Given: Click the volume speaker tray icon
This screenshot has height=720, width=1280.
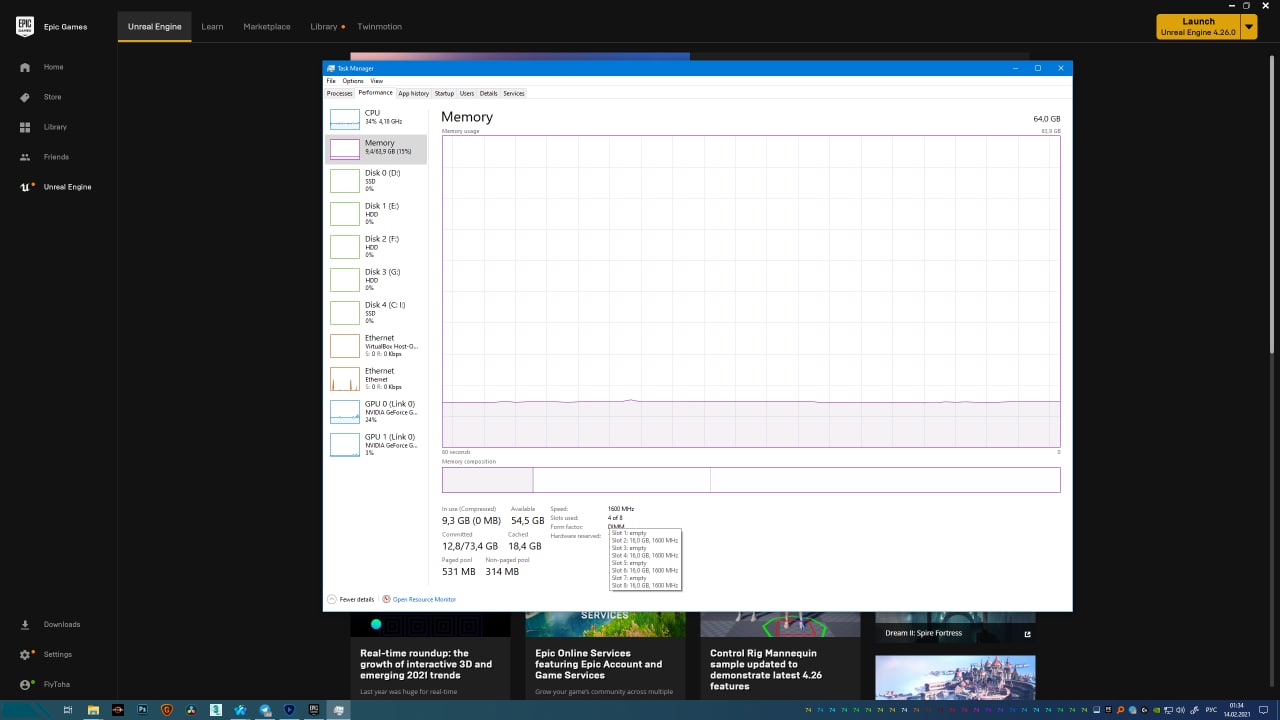Looking at the screenshot, I should (x=1180, y=710).
